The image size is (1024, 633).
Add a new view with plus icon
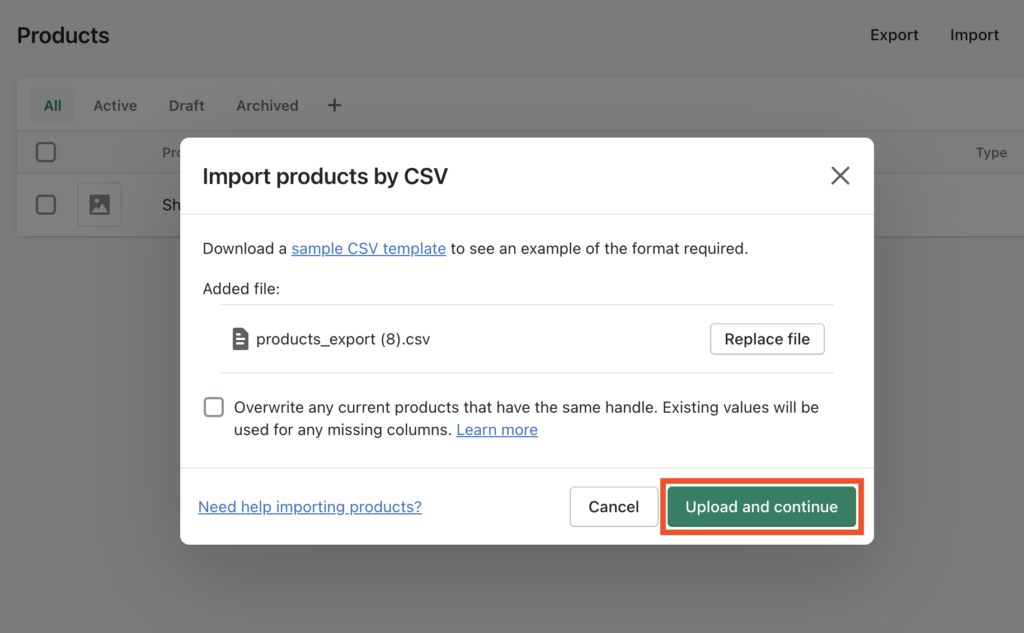(334, 105)
